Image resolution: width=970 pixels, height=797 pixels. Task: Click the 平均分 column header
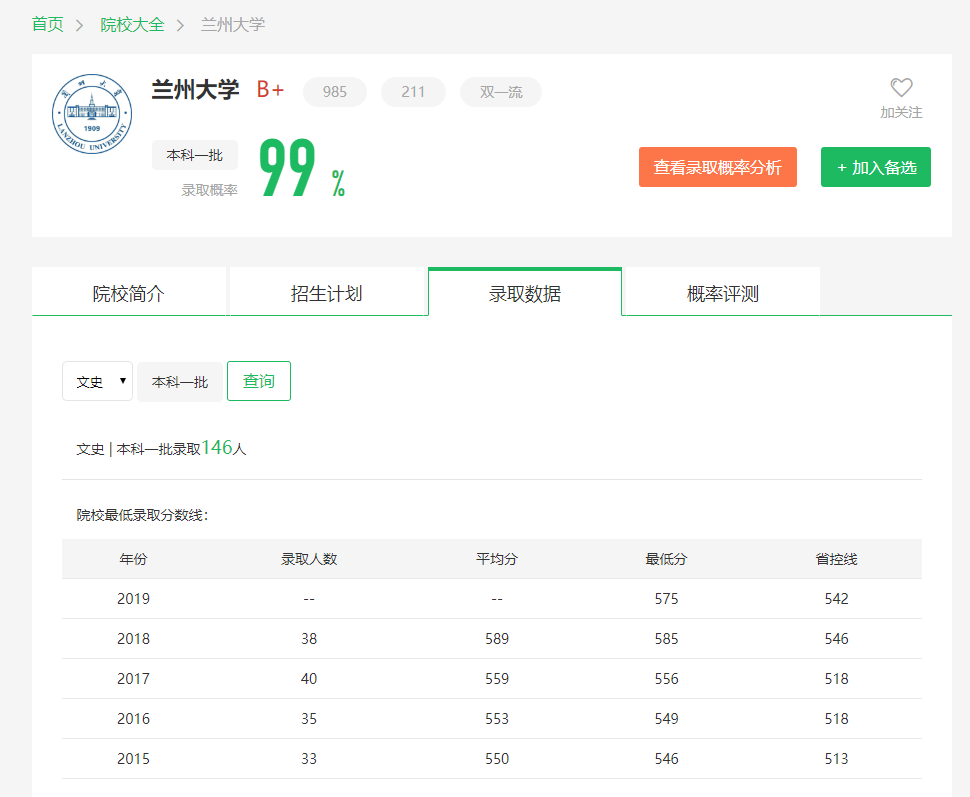tap(497, 559)
